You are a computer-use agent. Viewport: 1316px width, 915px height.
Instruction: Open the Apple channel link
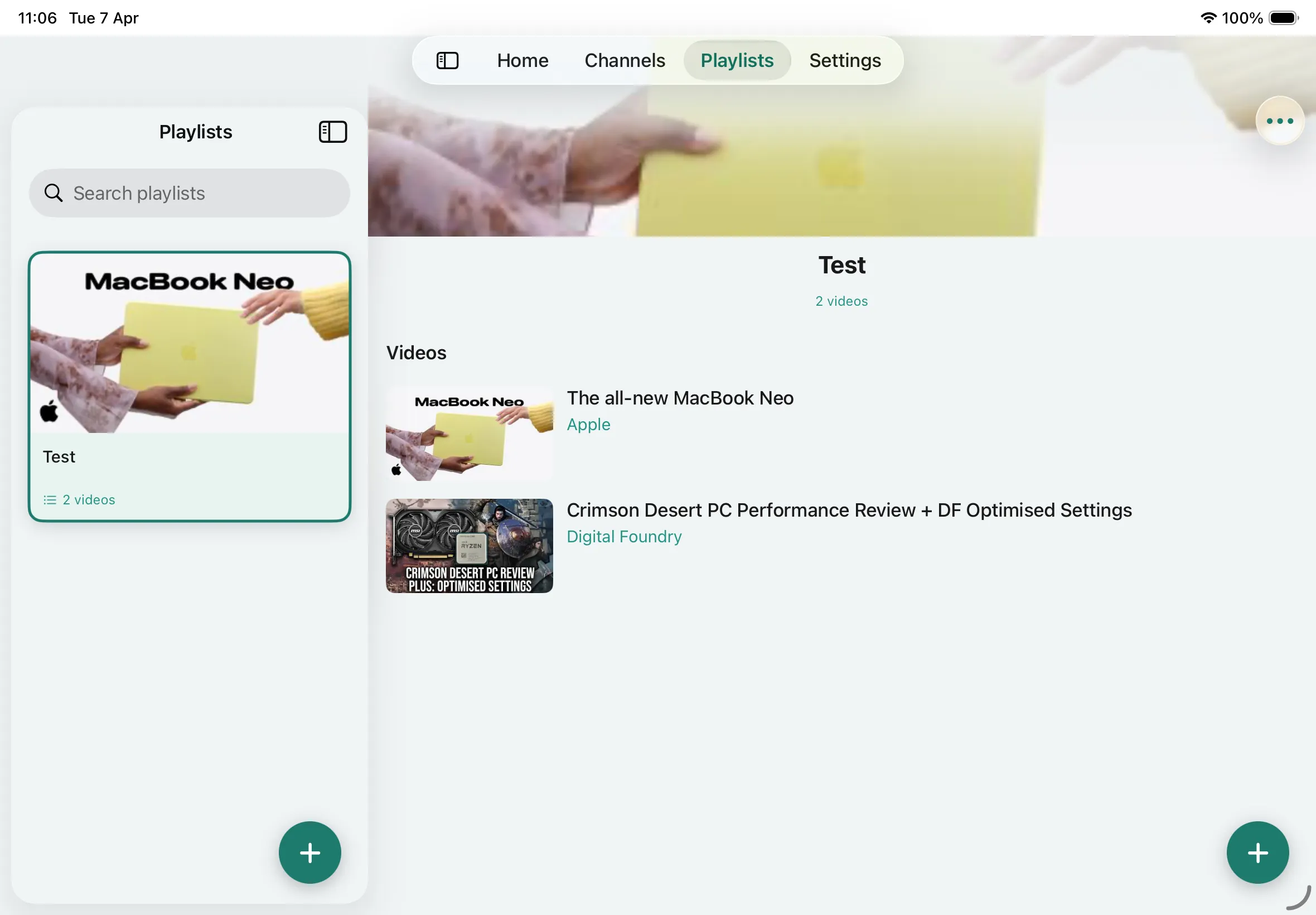tap(588, 424)
